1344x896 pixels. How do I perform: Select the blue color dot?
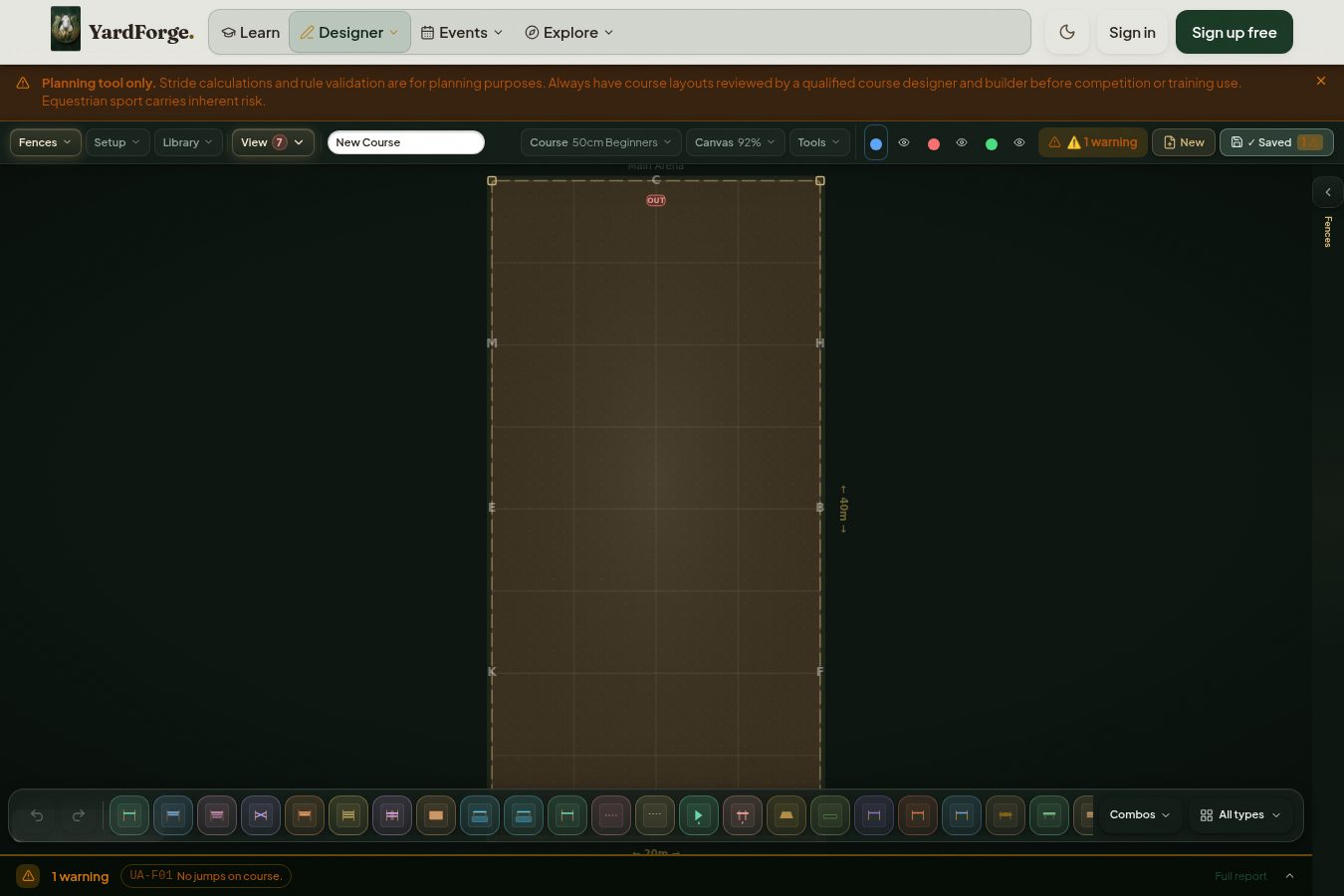(x=876, y=143)
